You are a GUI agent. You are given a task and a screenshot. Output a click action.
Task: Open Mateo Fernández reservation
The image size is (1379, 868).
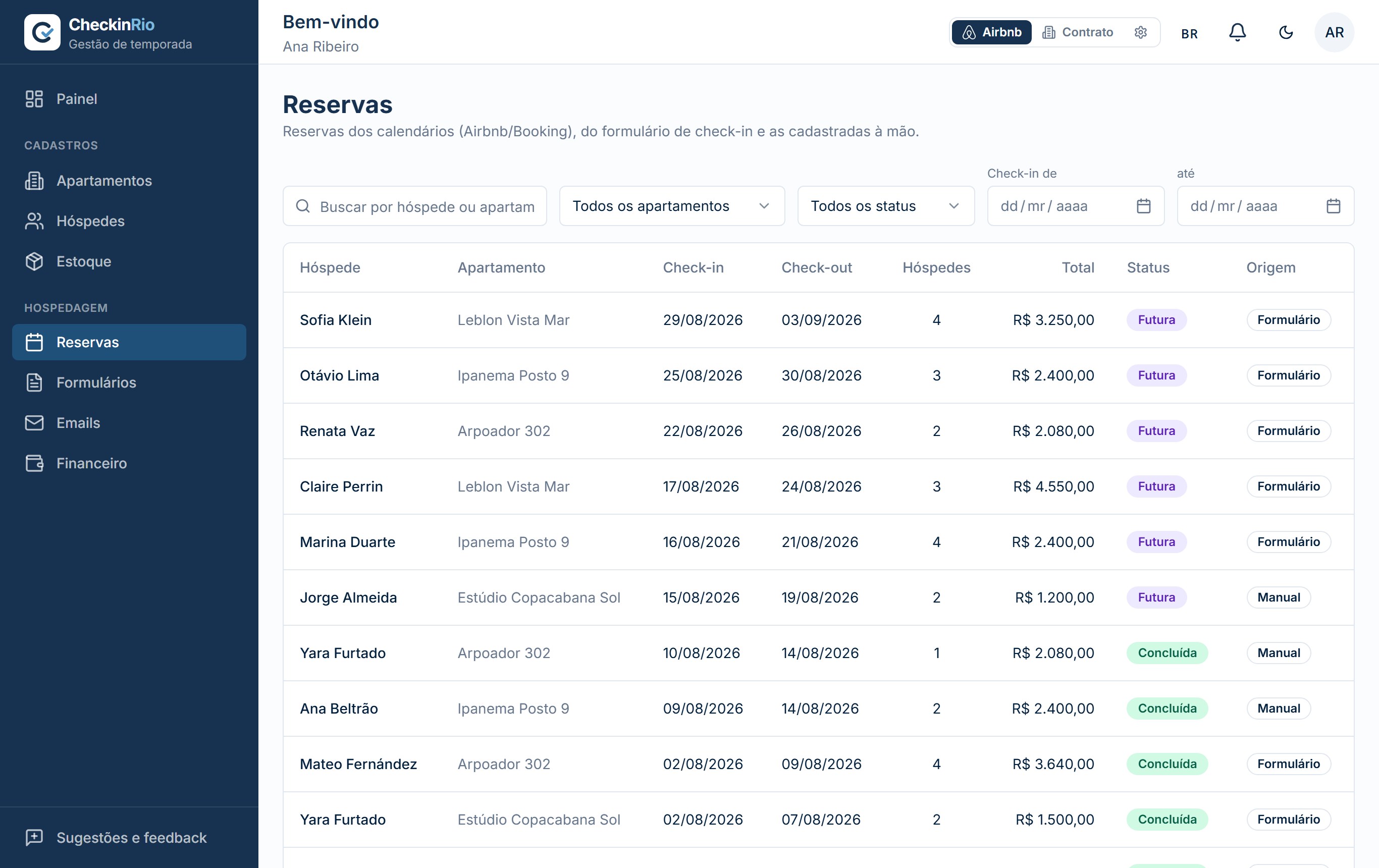point(818,765)
